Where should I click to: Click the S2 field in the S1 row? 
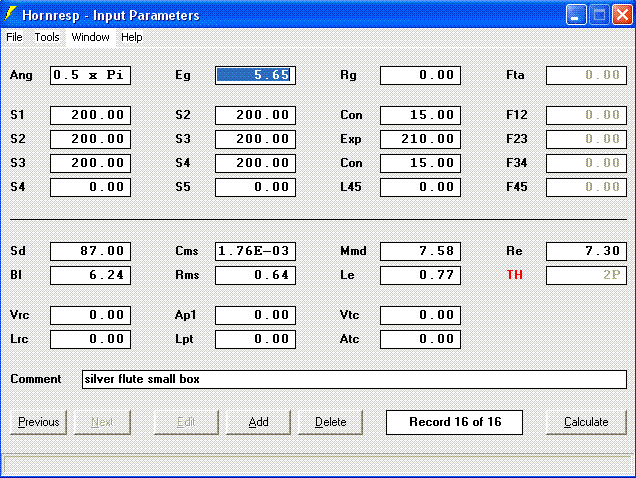coord(256,115)
